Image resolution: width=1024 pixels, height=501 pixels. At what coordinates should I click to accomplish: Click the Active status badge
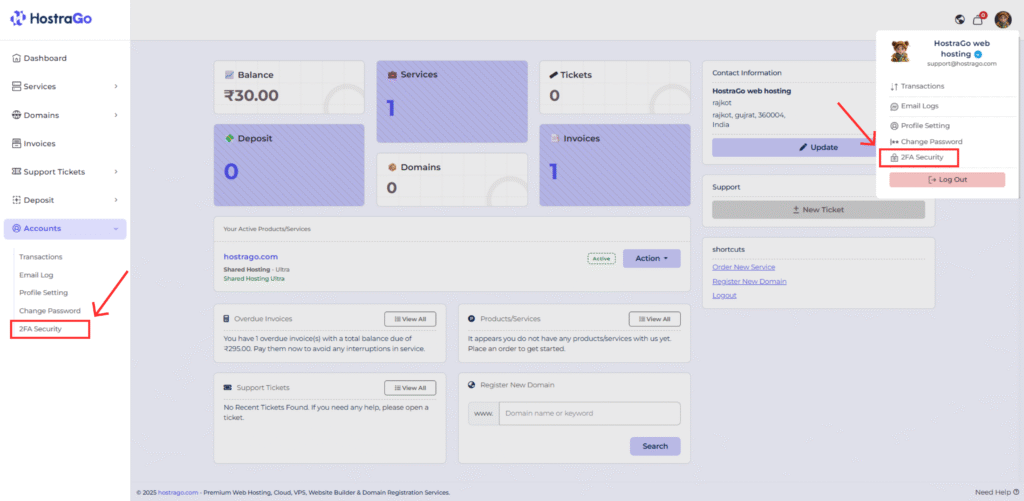click(601, 259)
